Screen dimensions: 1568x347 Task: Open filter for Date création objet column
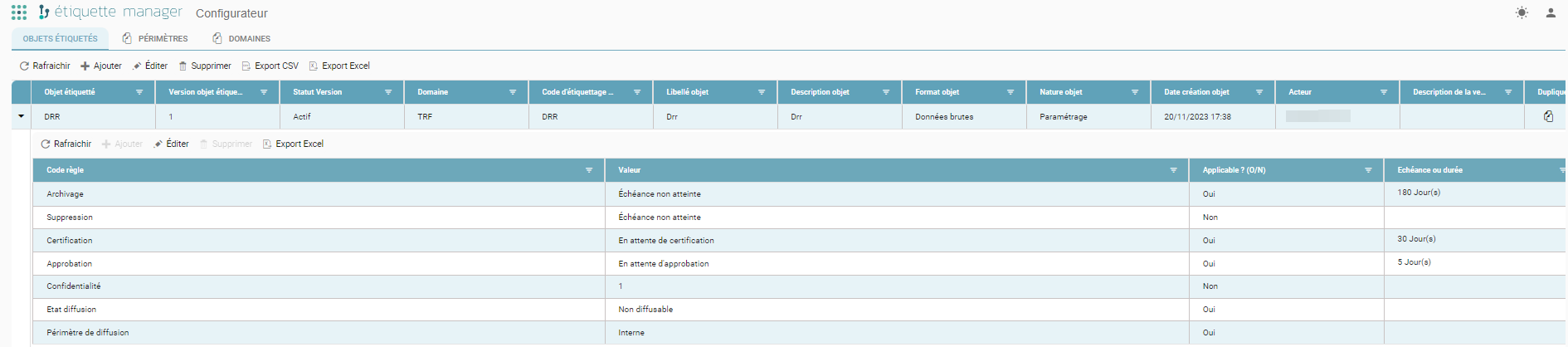(1259, 92)
